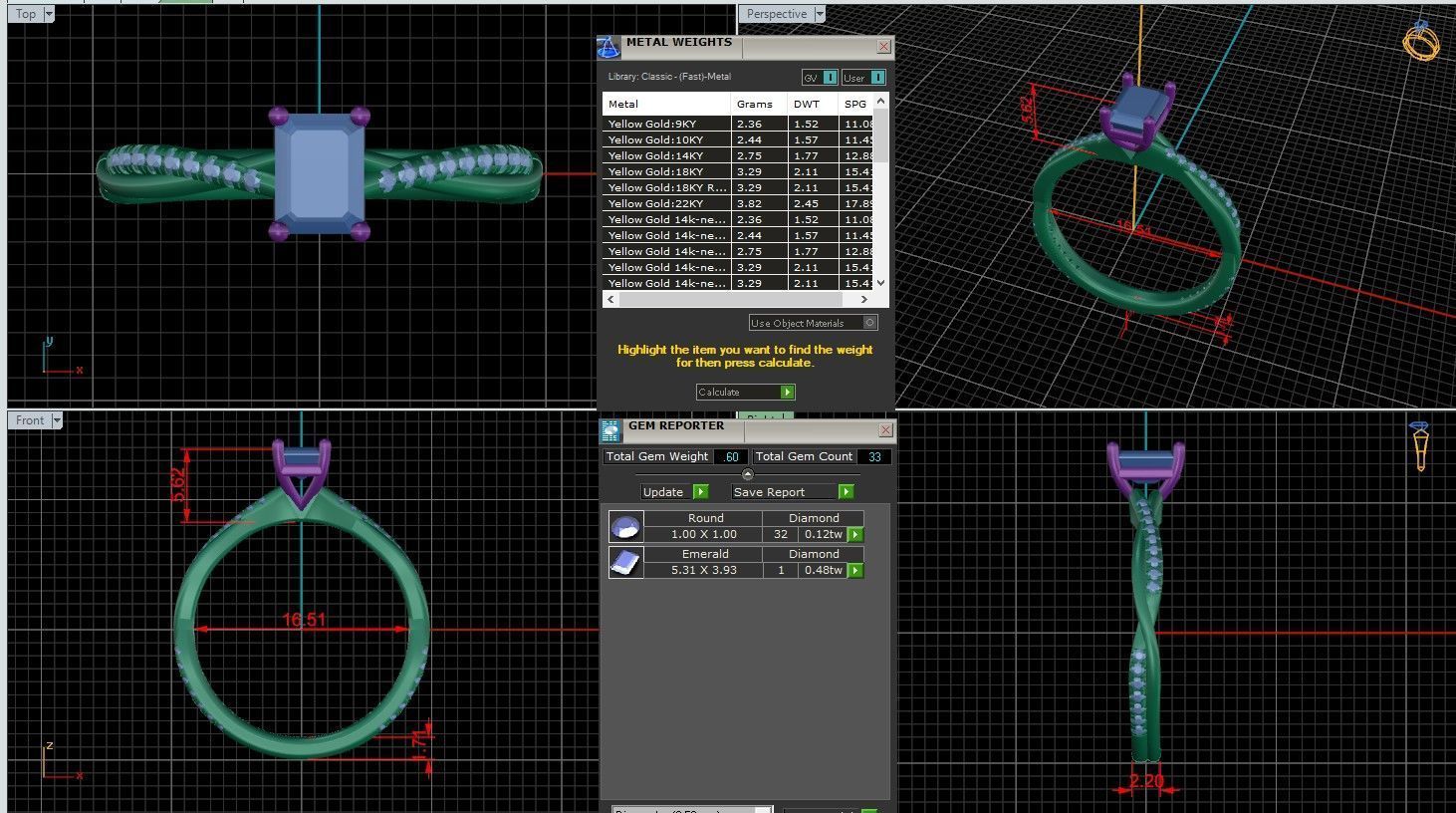Click the 1.00 X 1.00 size cell
This screenshot has width=1456, height=813.
tap(704, 535)
